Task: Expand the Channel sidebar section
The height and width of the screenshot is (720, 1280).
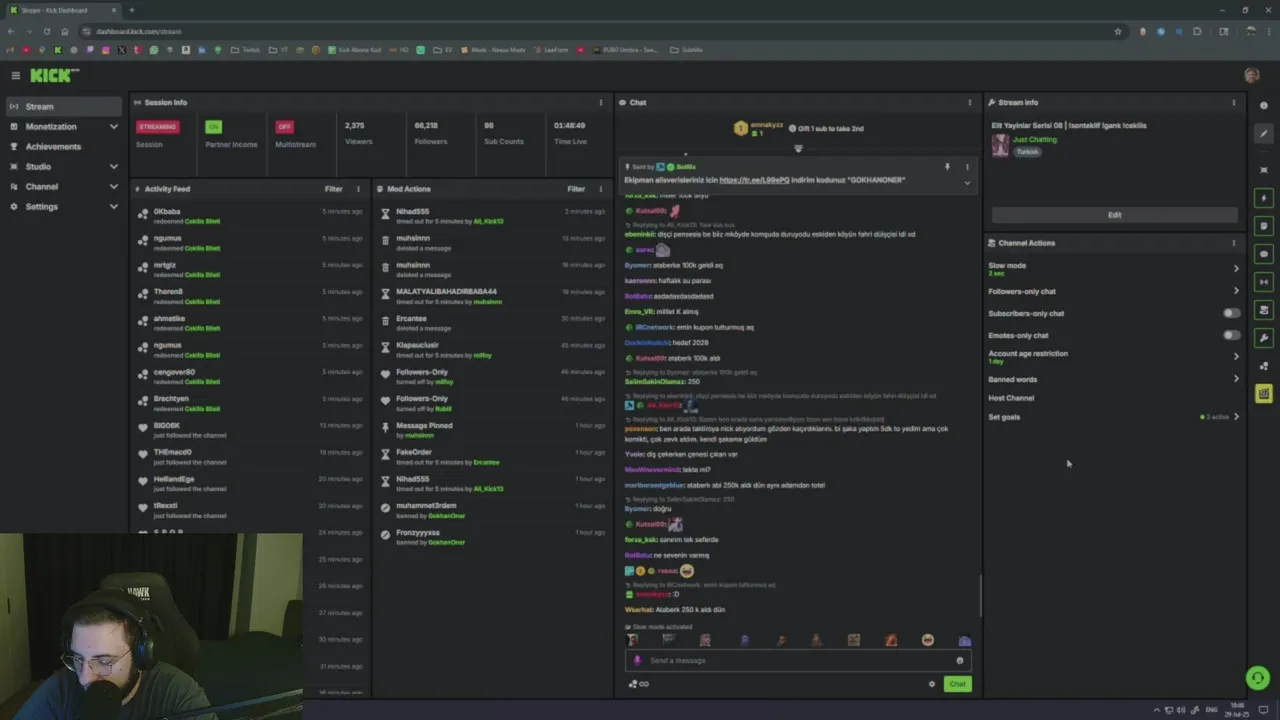Action: point(113,187)
